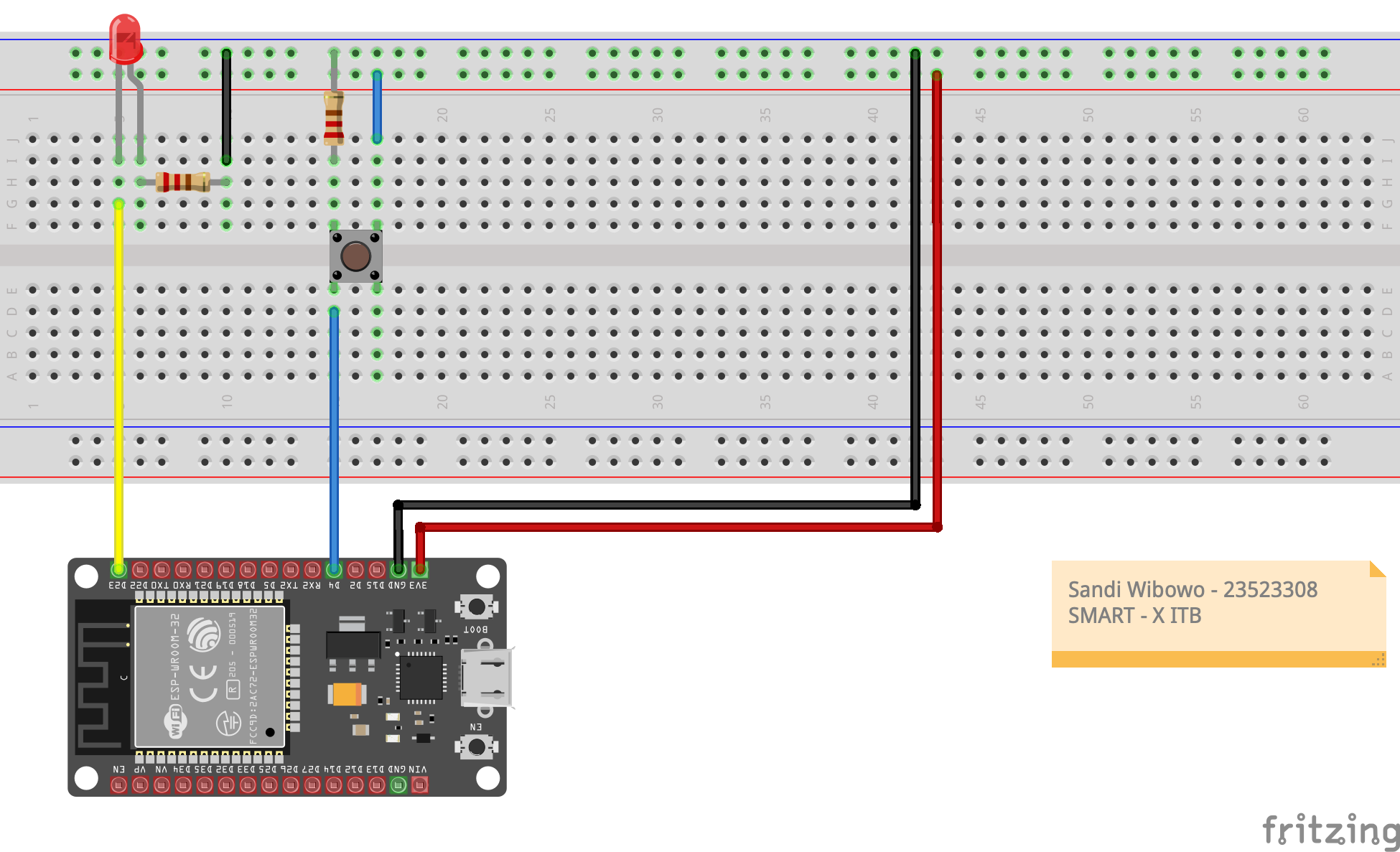Click the PCB antenna trace on ESP32
The height and width of the screenshot is (852, 1400).
point(103,685)
